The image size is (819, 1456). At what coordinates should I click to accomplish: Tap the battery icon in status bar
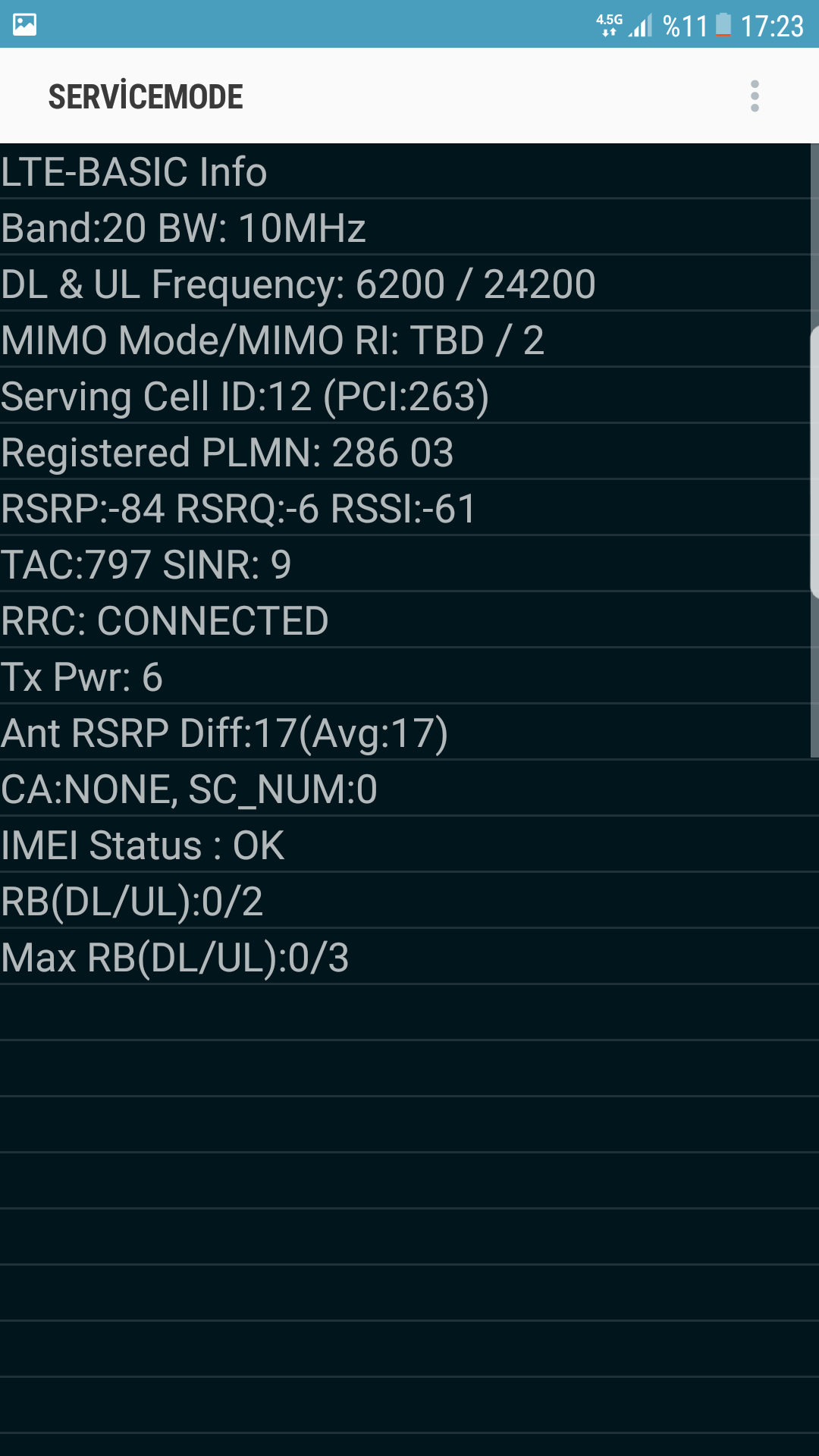pyautogui.click(x=723, y=25)
